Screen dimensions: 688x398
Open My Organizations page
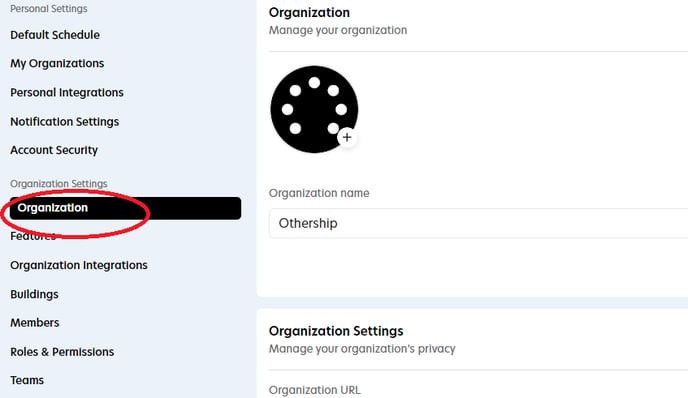[x=57, y=64]
